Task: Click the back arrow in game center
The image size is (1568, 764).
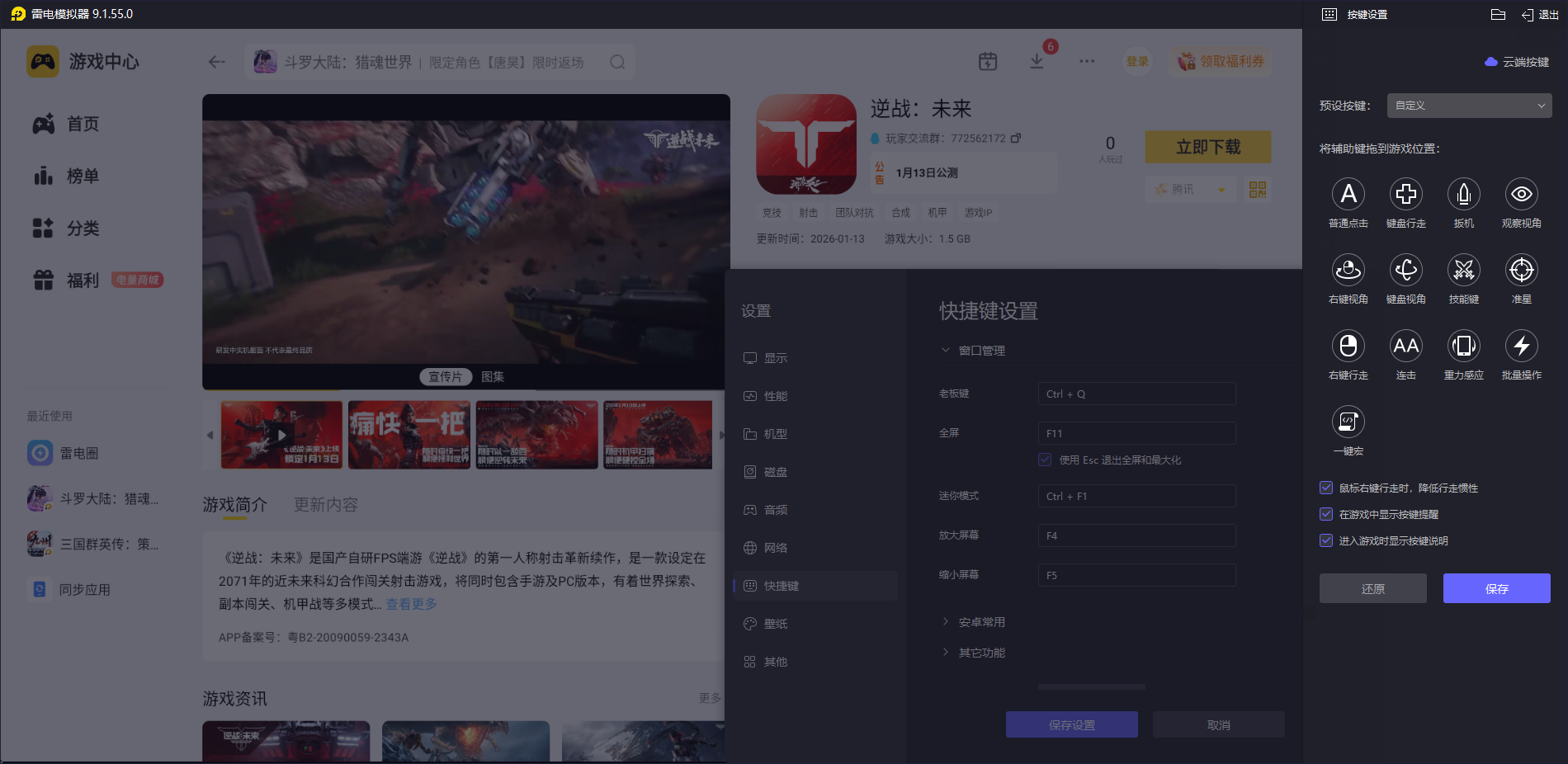Action: (217, 62)
